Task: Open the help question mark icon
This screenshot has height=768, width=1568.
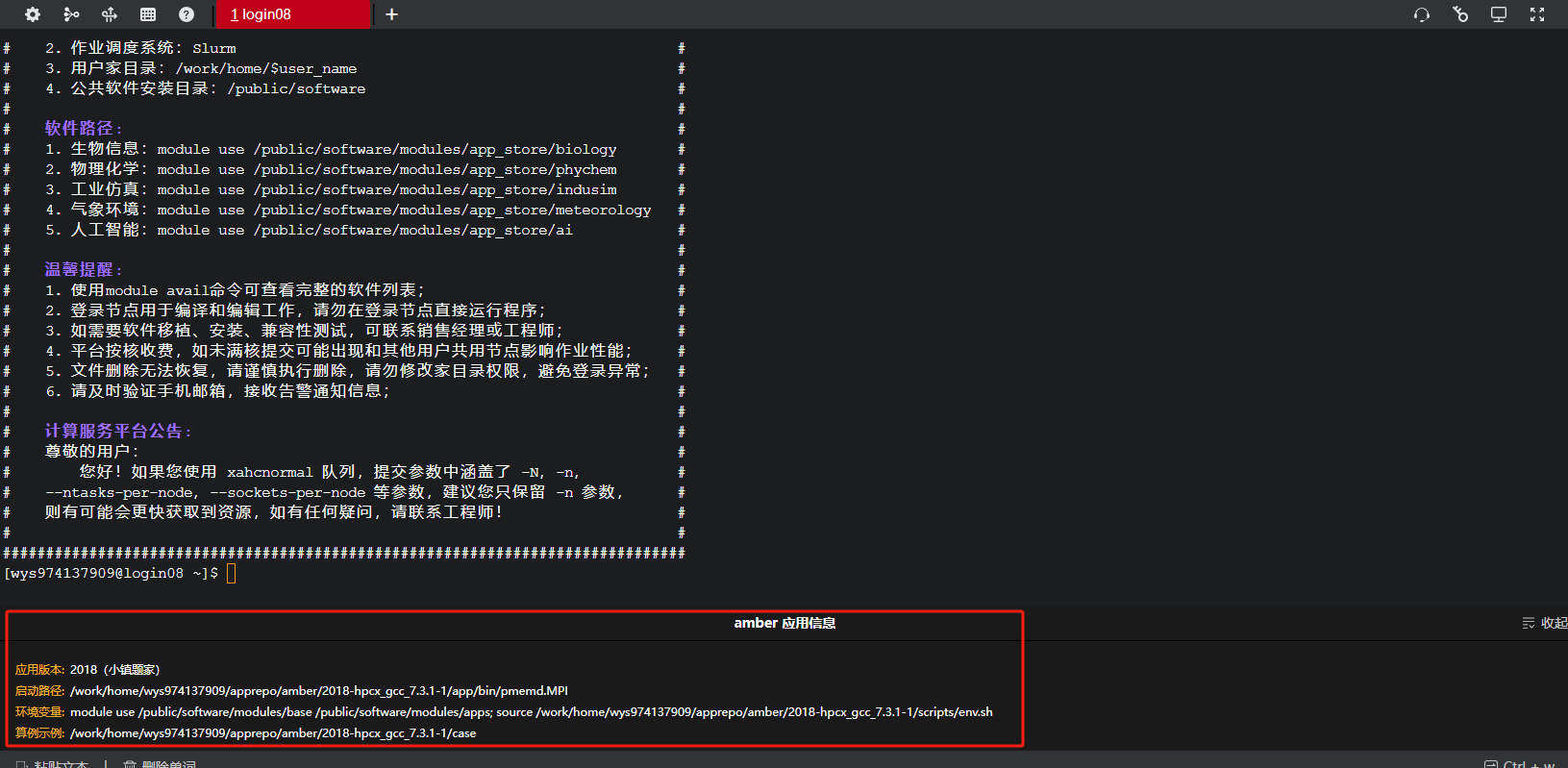Action: pyautogui.click(x=187, y=14)
